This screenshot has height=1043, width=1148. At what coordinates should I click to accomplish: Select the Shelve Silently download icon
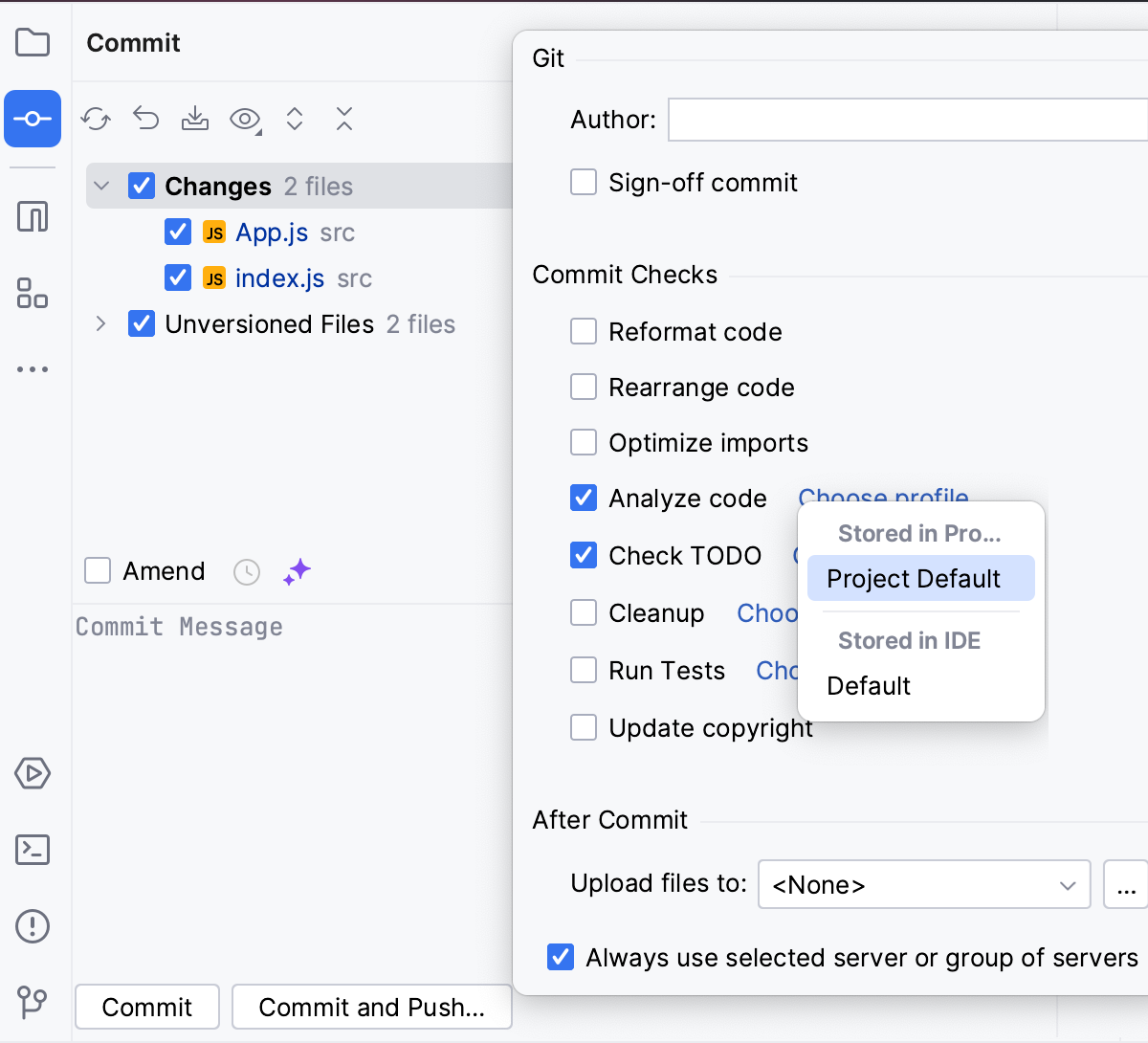[x=194, y=119]
